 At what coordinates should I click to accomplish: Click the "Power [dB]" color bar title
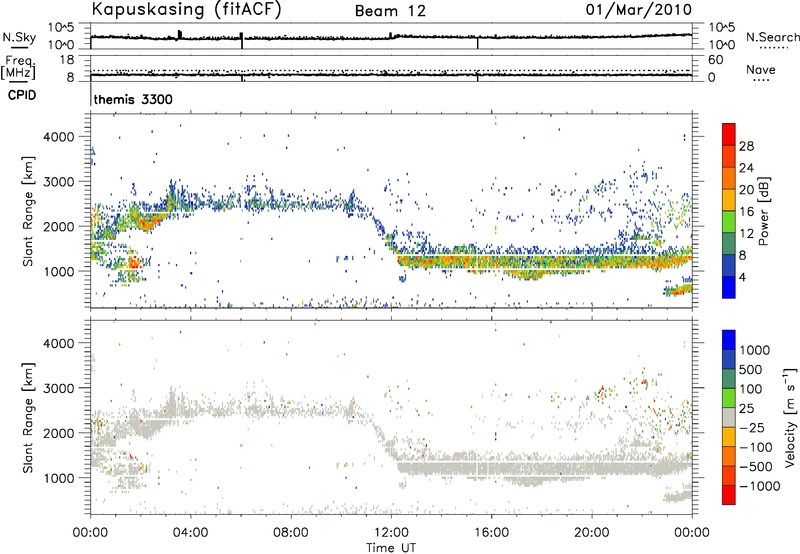763,211
